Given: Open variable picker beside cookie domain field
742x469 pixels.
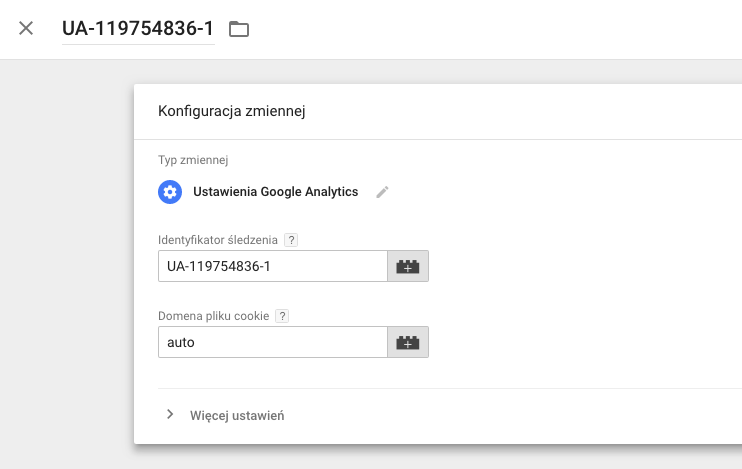Looking at the screenshot, I should point(408,342).
